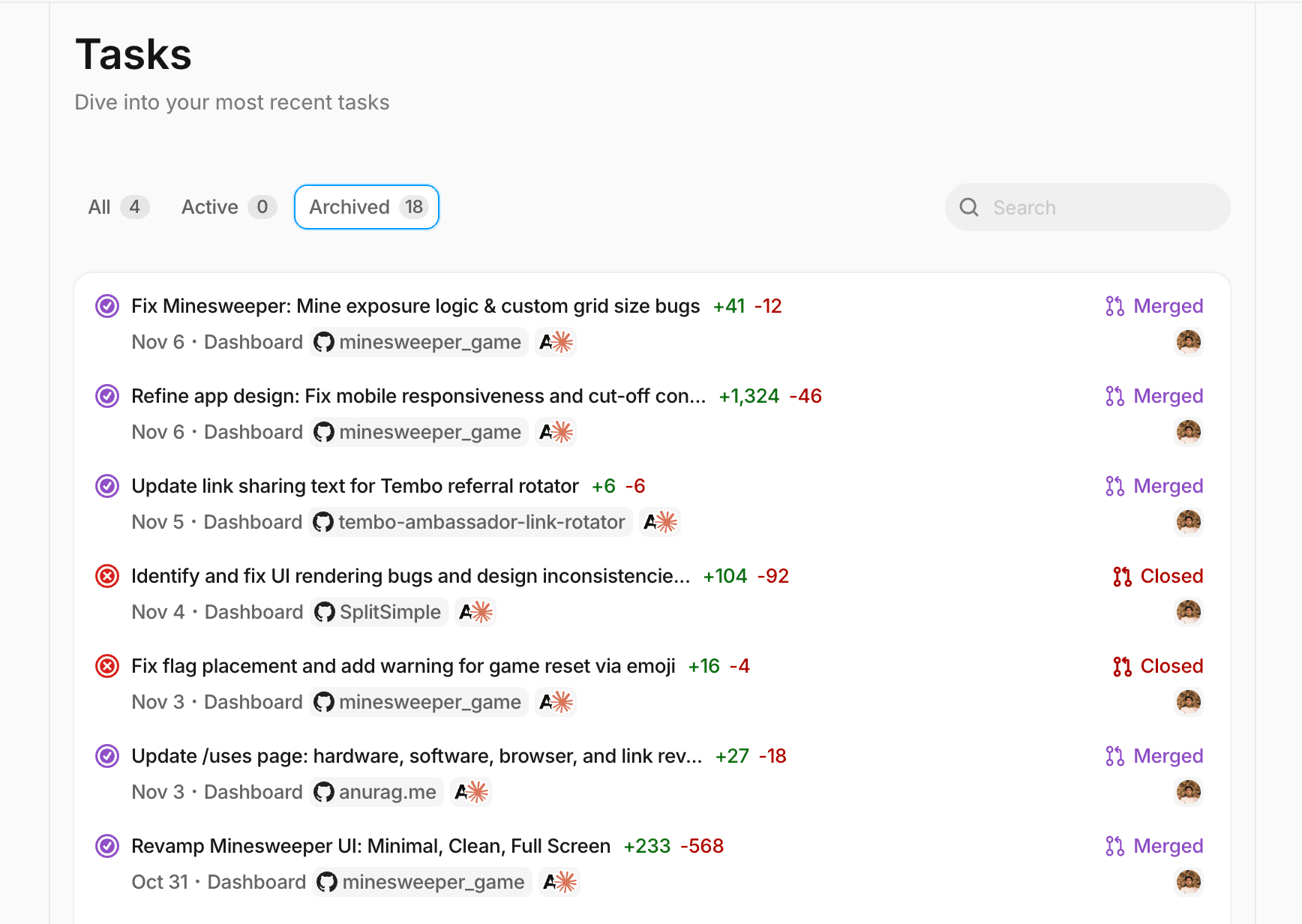The width and height of the screenshot is (1302, 924).
Task: Open 'Revamp Minesweeper UI' task title
Action: pos(370,846)
